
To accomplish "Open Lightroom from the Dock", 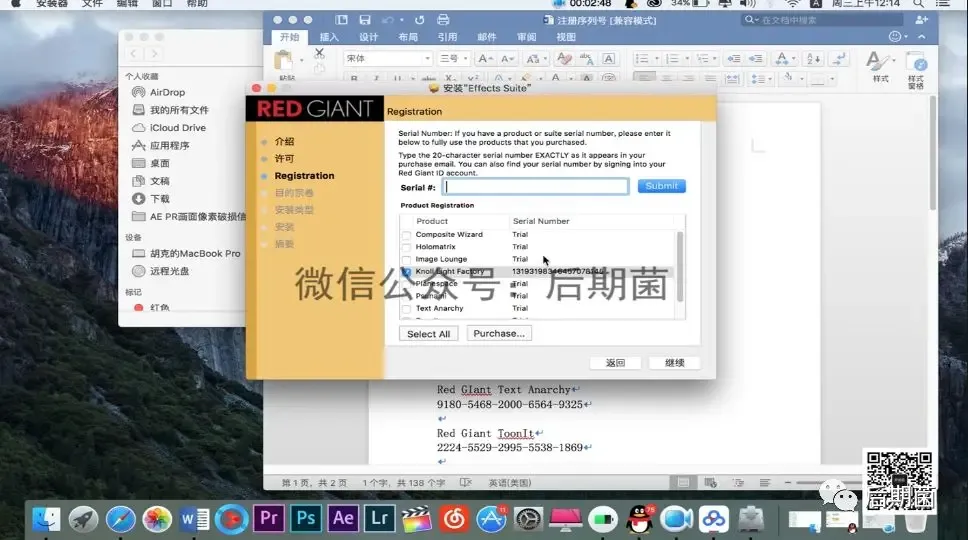I will pos(380,518).
